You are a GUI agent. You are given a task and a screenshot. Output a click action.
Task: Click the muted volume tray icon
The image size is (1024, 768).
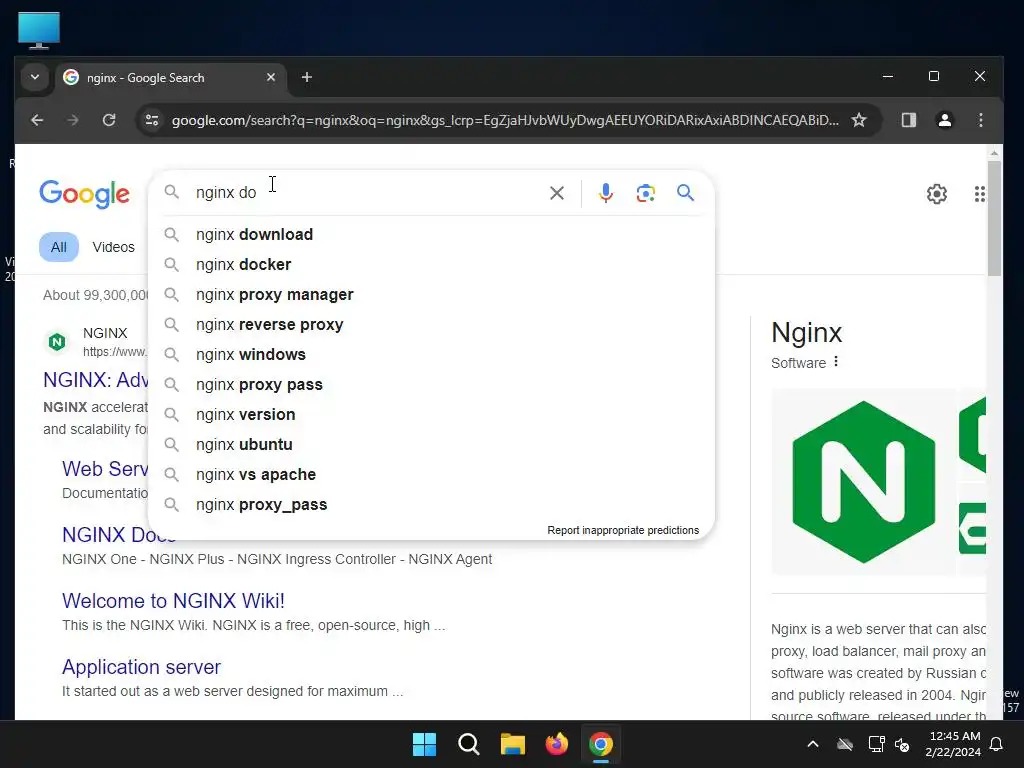(902, 744)
